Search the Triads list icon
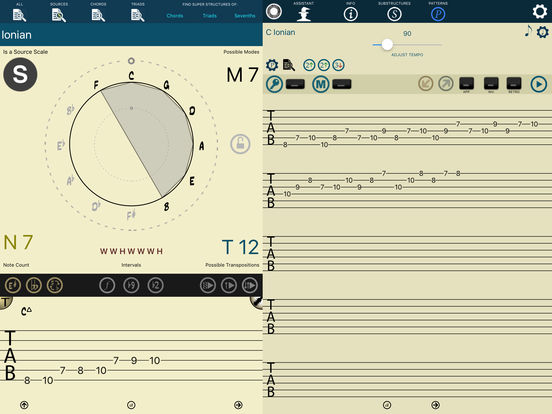Image resolution: width=552 pixels, height=414 pixels. (x=137, y=15)
